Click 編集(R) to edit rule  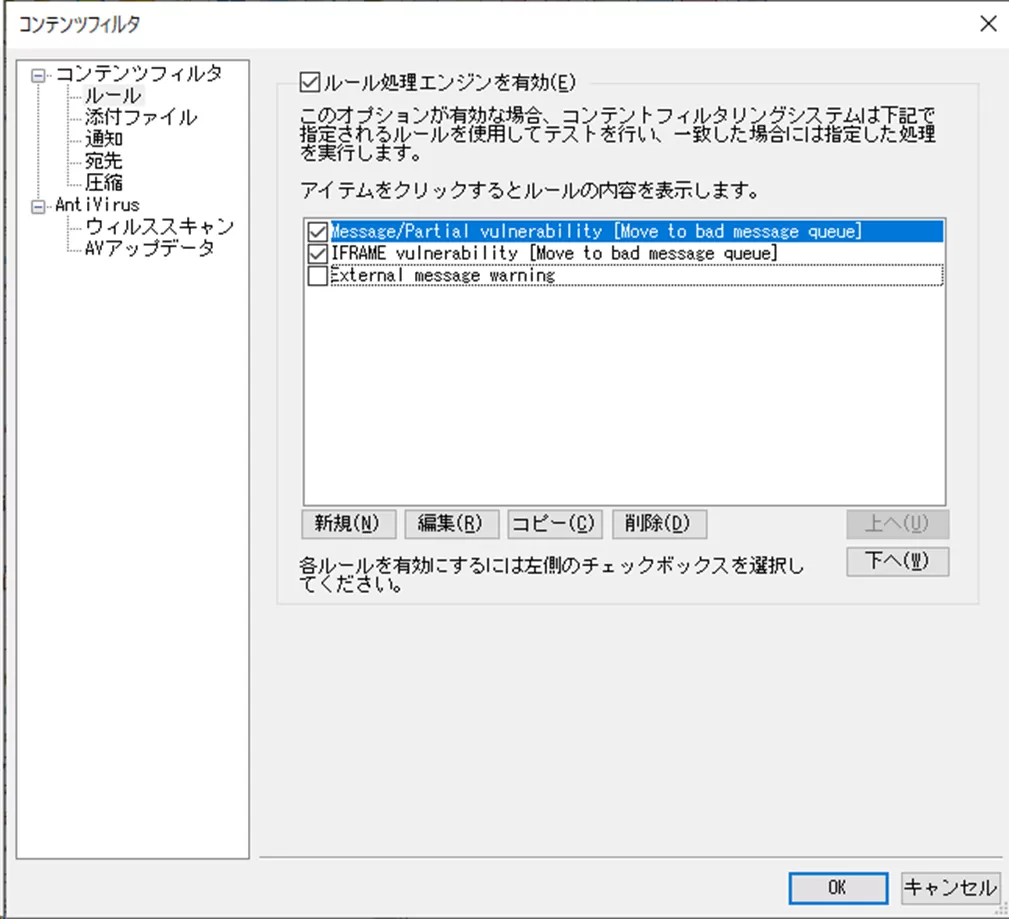pyautogui.click(x=450, y=524)
